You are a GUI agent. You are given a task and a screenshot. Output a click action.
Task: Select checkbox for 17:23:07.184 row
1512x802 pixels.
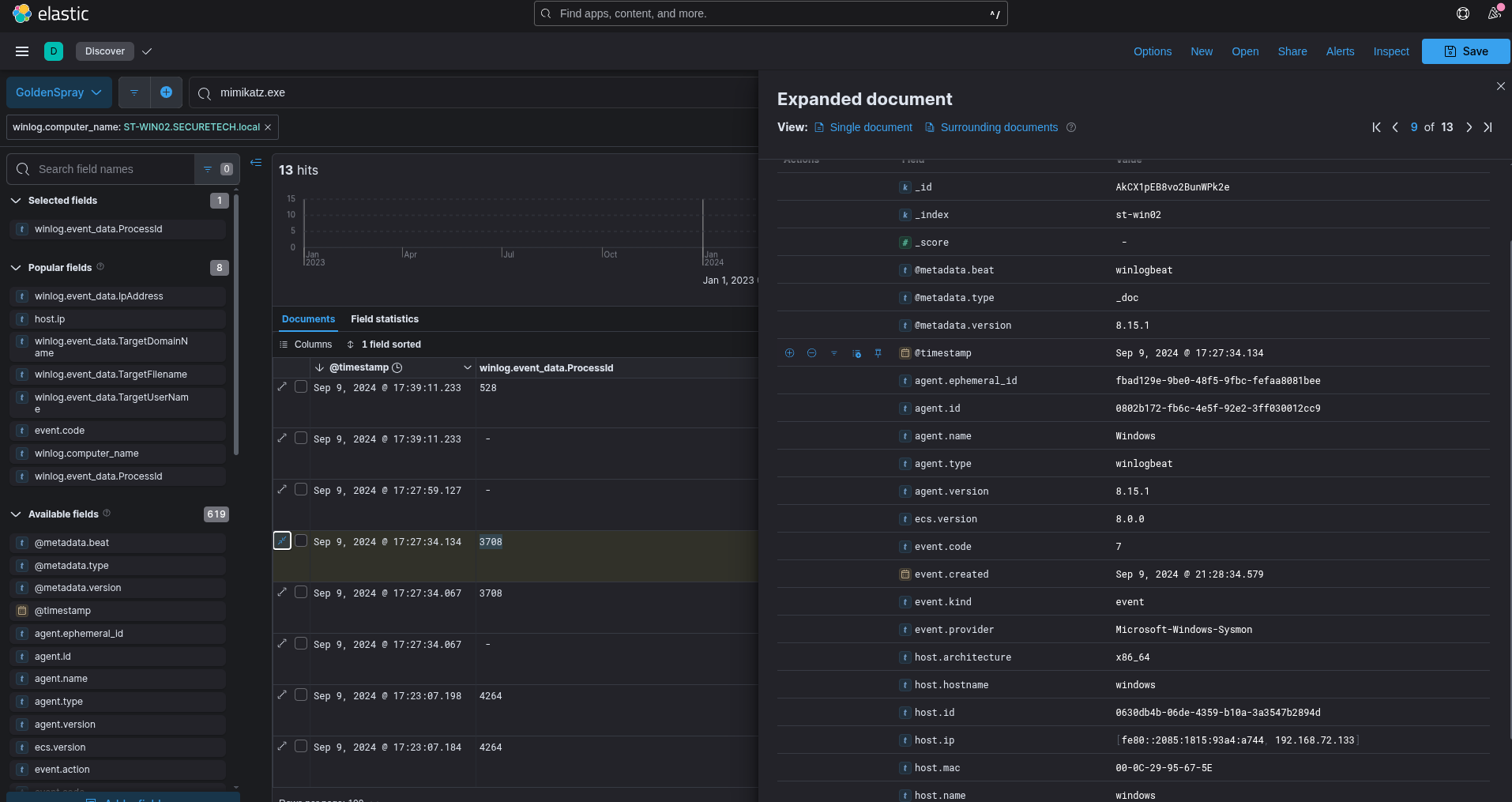[301, 746]
